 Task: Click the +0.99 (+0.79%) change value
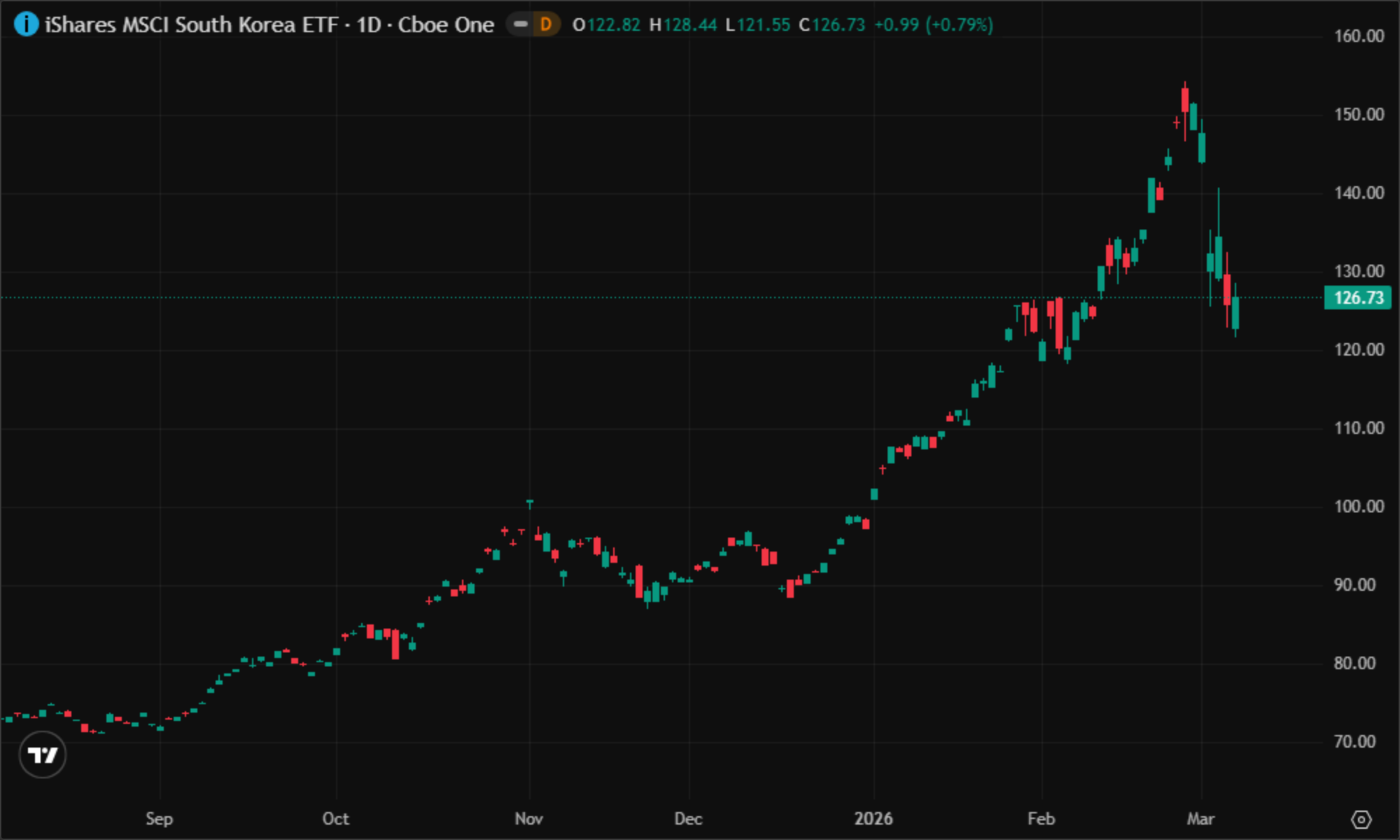(933, 24)
